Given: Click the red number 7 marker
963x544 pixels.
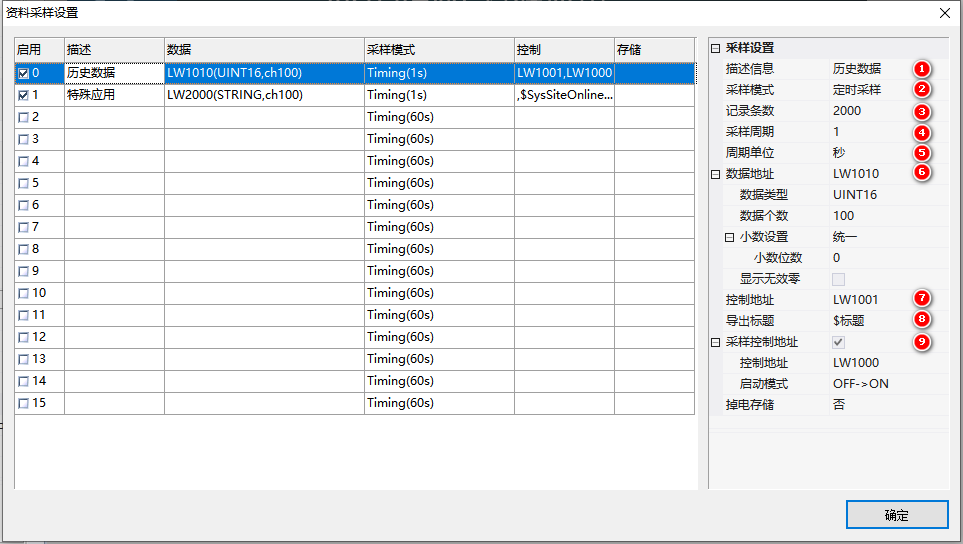Looking at the screenshot, I should coord(921,299).
